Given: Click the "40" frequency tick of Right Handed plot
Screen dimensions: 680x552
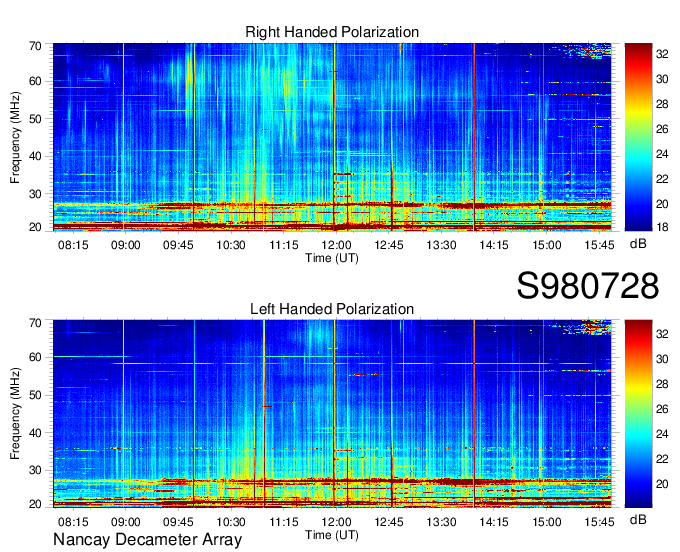Looking at the screenshot, I should [35, 156].
